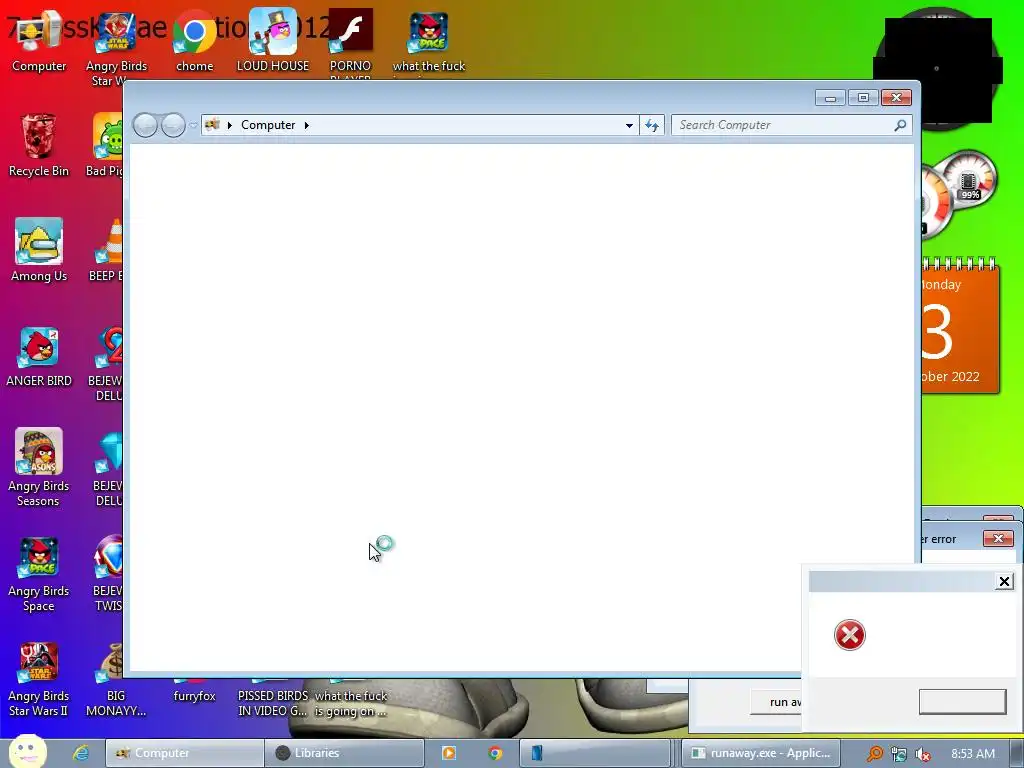Click the magnifier tray icon

[x=874, y=754]
